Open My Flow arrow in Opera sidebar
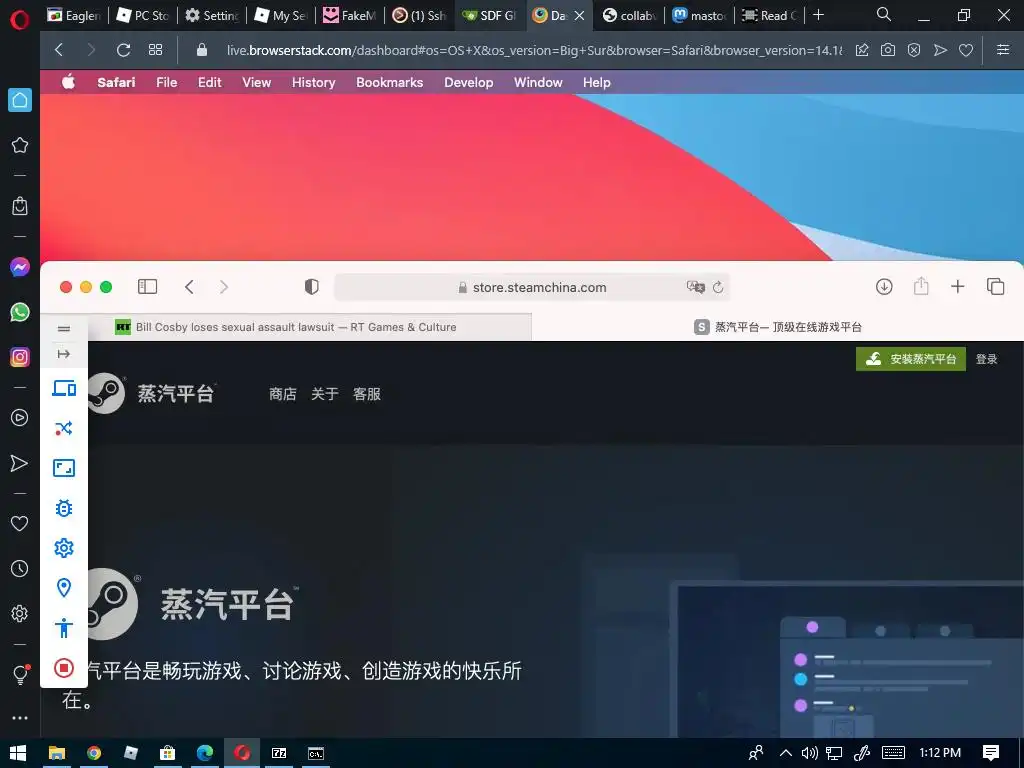 pyautogui.click(x=20, y=463)
